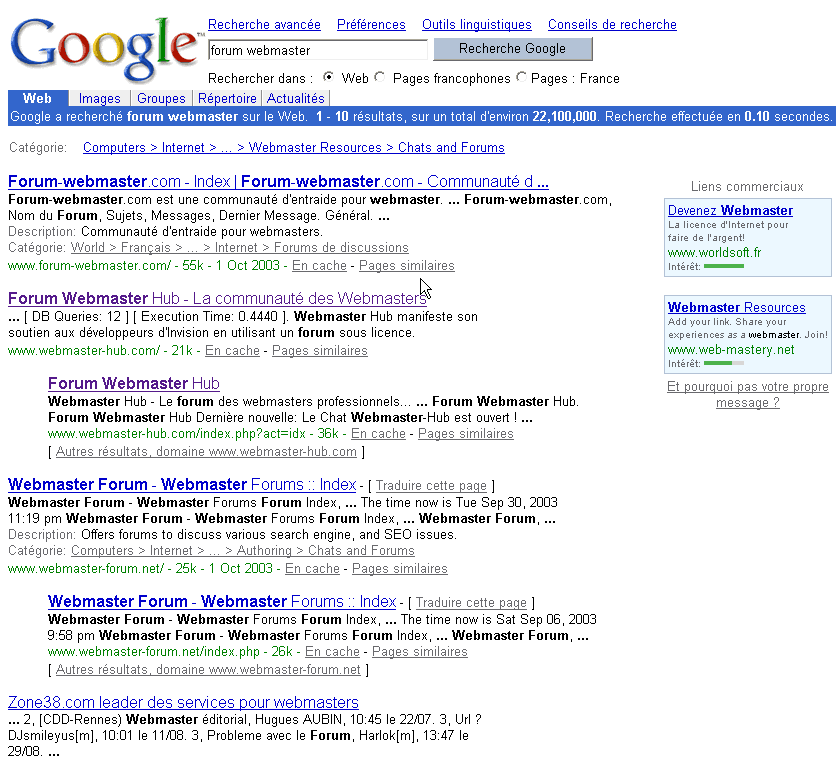
Task: Show Pages similaires for the webmaster-forum.net 25k result
Action: (x=400, y=568)
